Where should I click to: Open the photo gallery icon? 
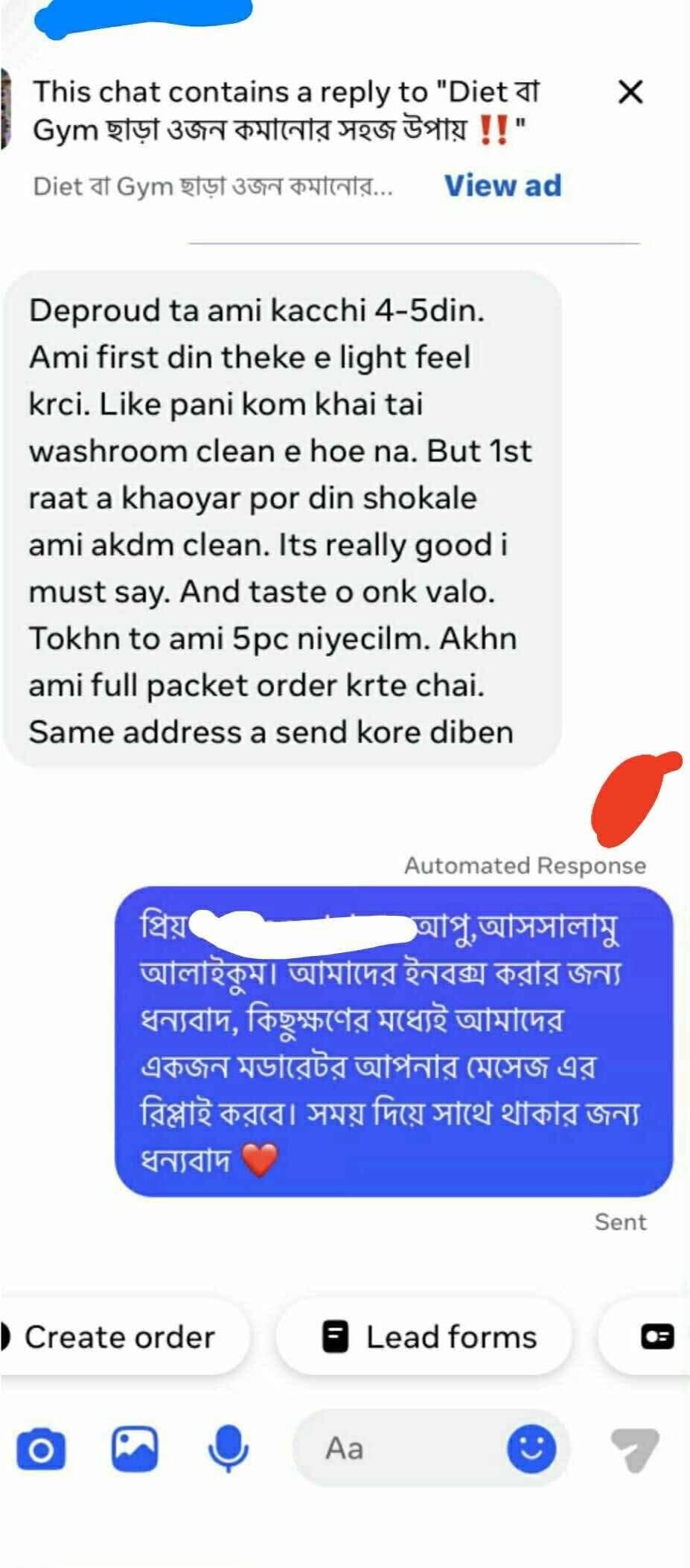click(135, 1449)
